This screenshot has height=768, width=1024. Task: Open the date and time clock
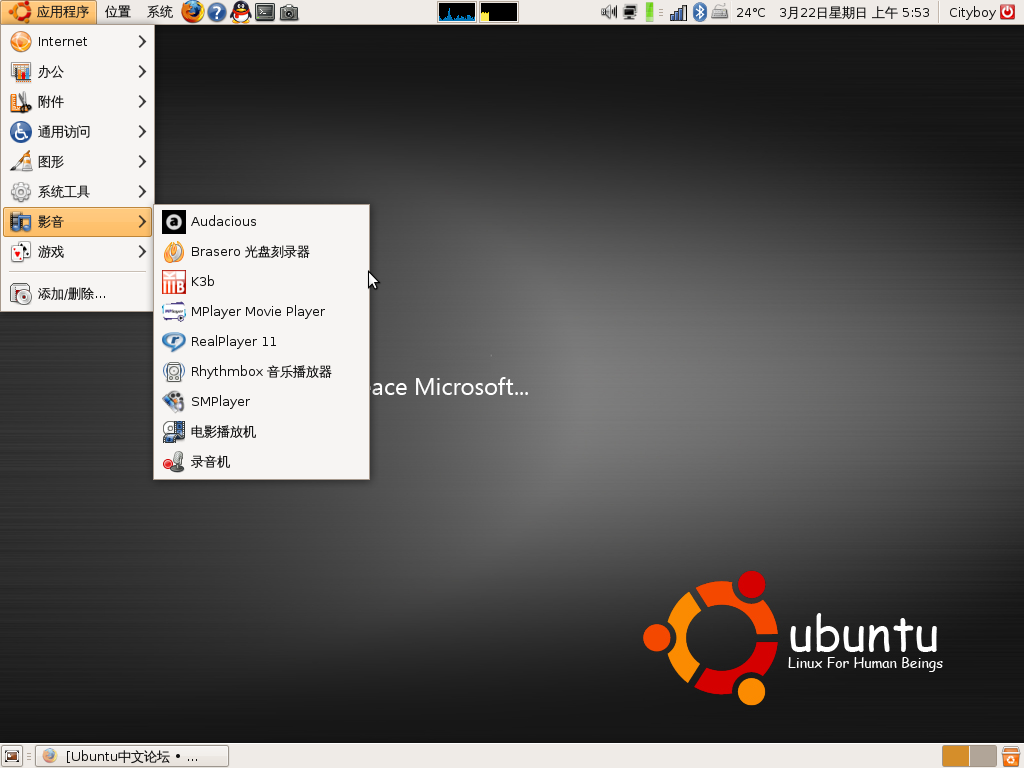pos(854,12)
